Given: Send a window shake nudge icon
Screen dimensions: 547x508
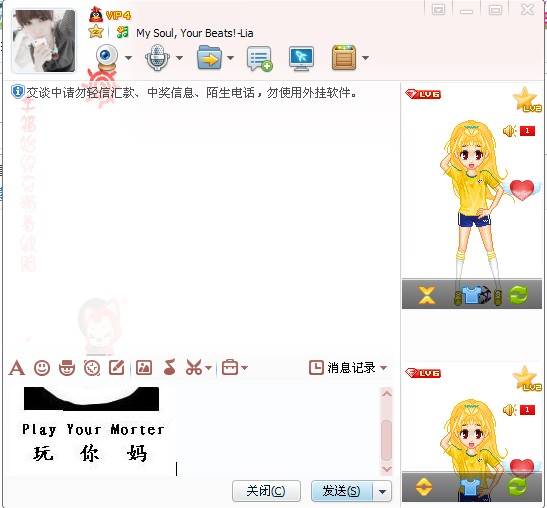Looking at the screenshot, I should [92, 368].
